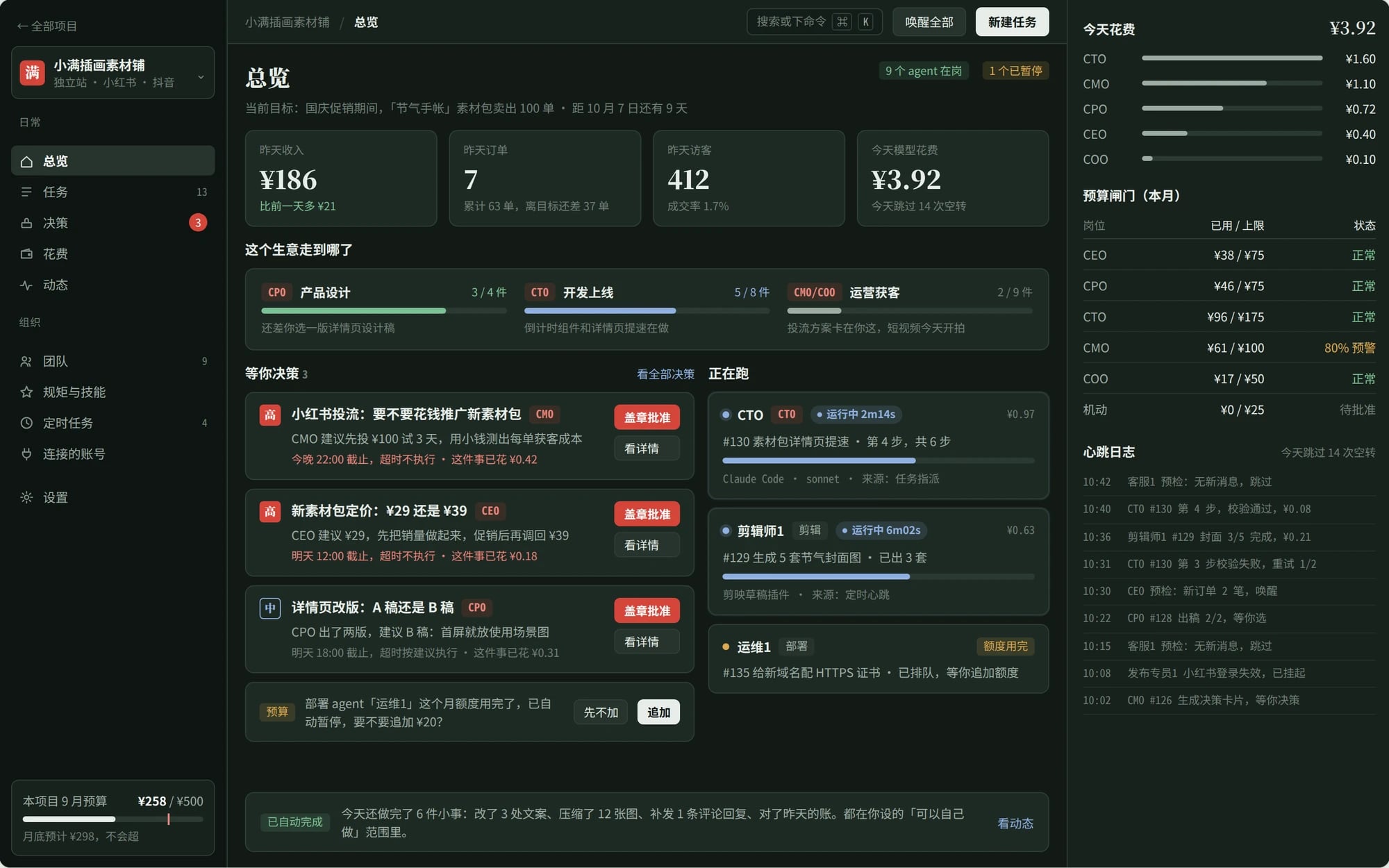Image resolution: width=1389 pixels, height=868 pixels.
Task: Click the CMO/COO tag on 运营获客
Action: click(x=814, y=292)
